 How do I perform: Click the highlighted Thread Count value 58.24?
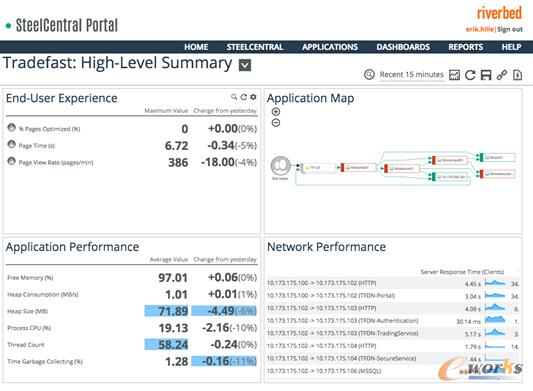point(166,344)
